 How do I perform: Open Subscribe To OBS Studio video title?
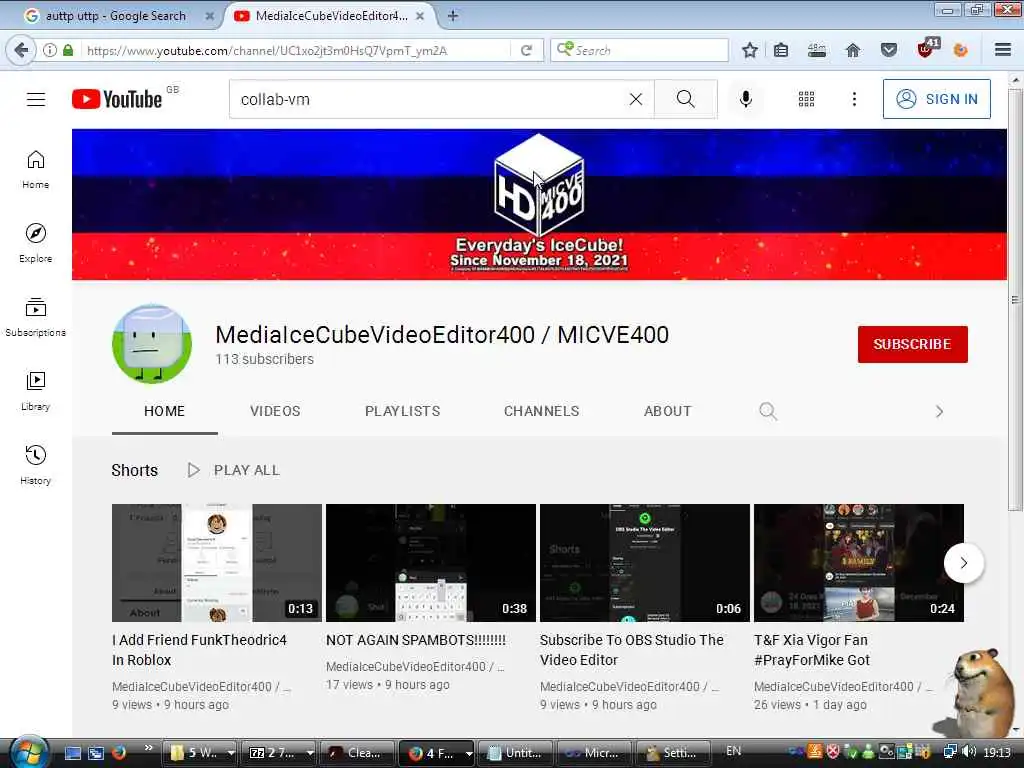pos(632,650)
